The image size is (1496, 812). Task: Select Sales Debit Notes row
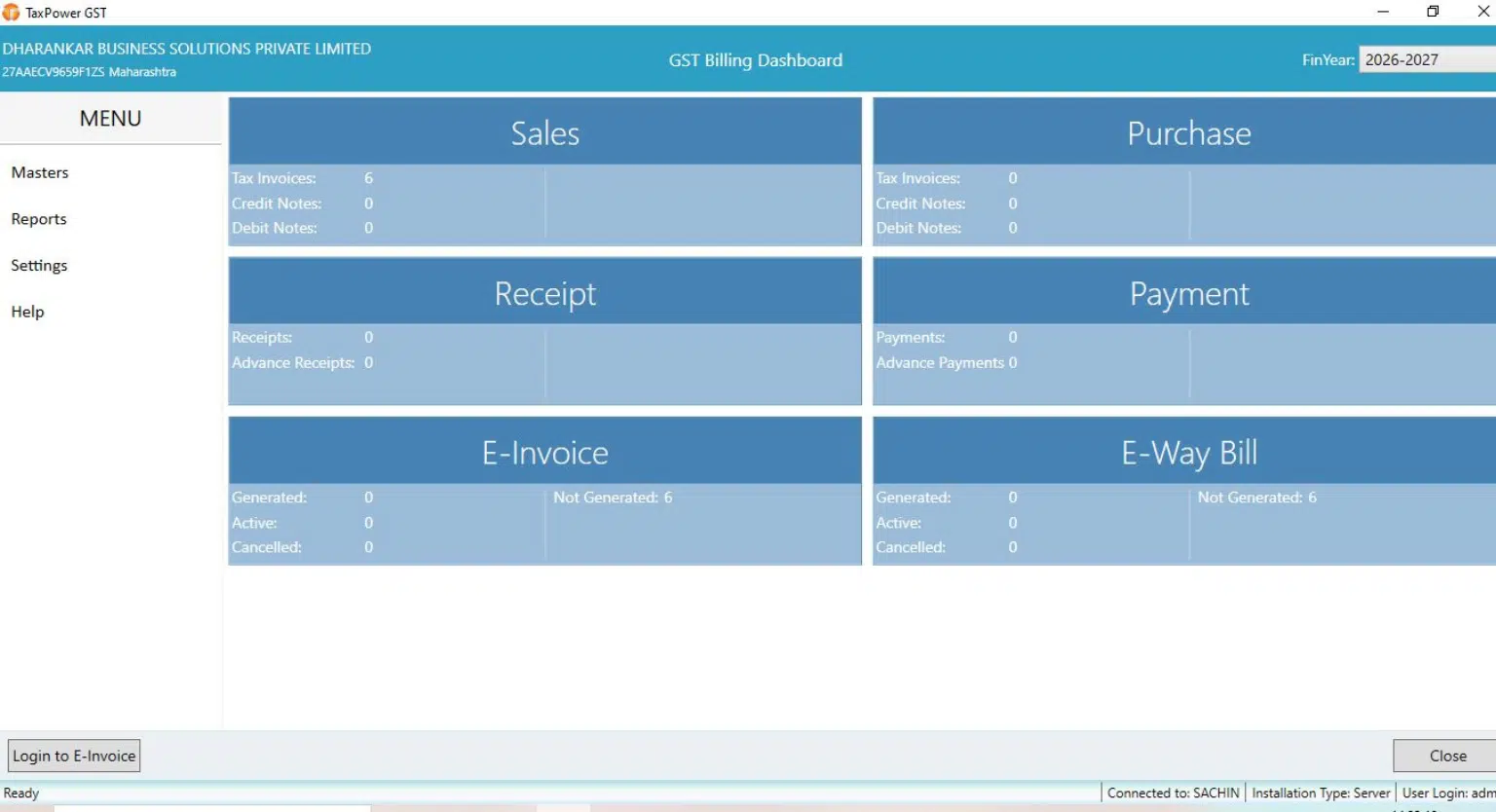302,228
